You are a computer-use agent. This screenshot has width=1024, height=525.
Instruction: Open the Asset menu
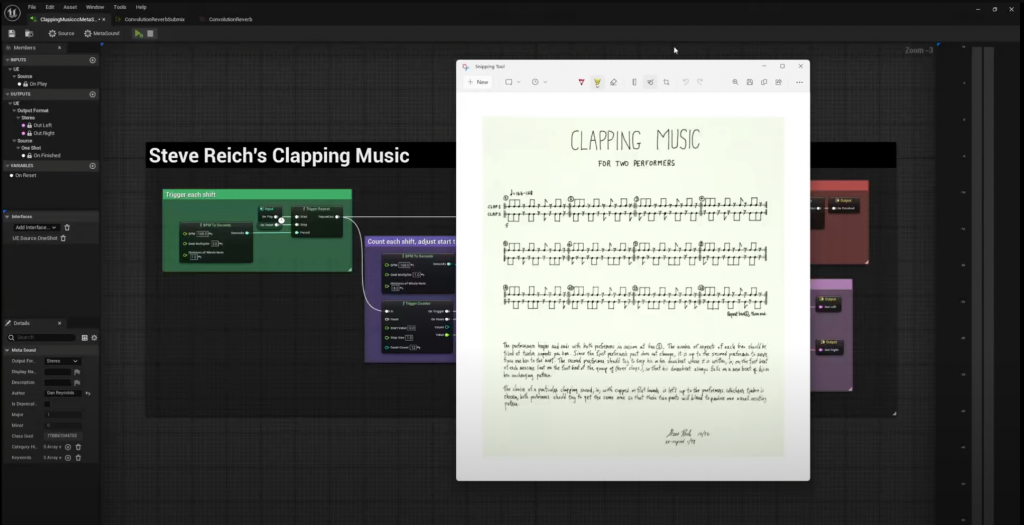point(70,7)
